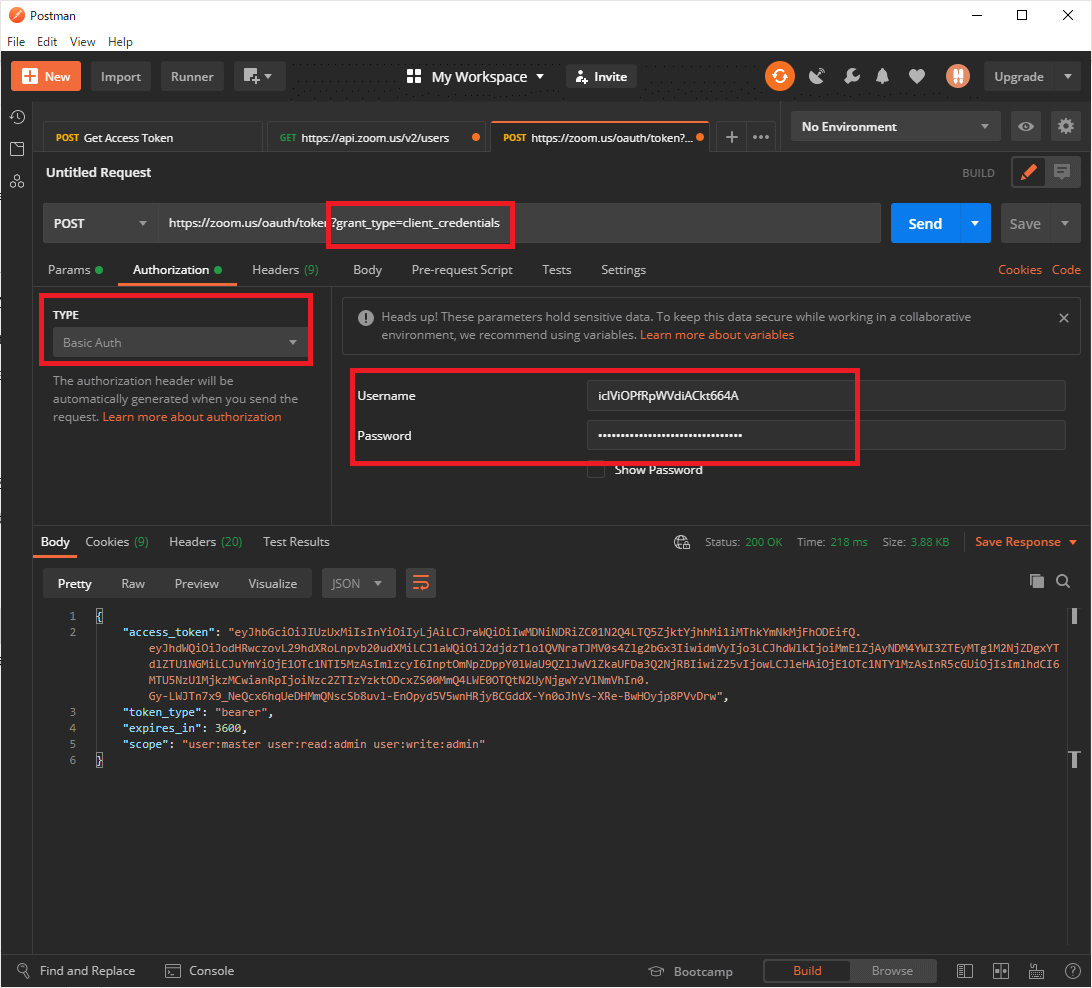Viewport: 1092px width, 988px height.
Task: Open the APIs sidebar icon
Action: pyautogui.click(x=17, y=181)
